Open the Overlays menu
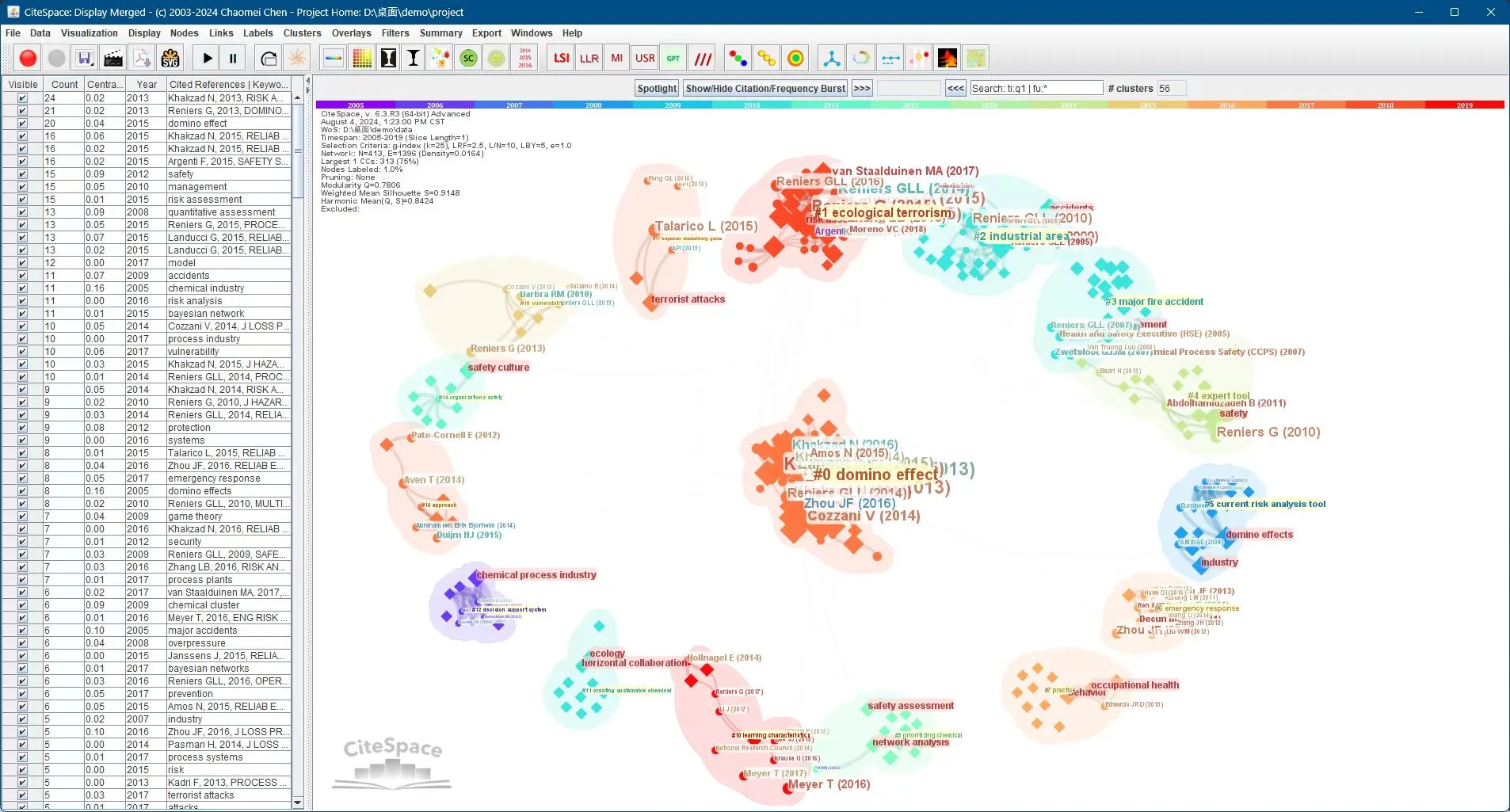 click(x=351, y=33)
